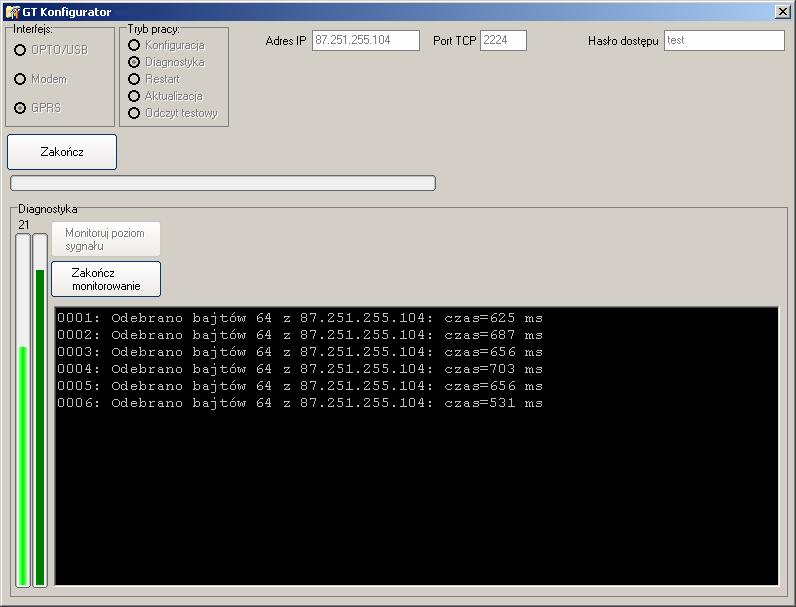Stop with Zakończ monitorowanie button

[106, 279]
